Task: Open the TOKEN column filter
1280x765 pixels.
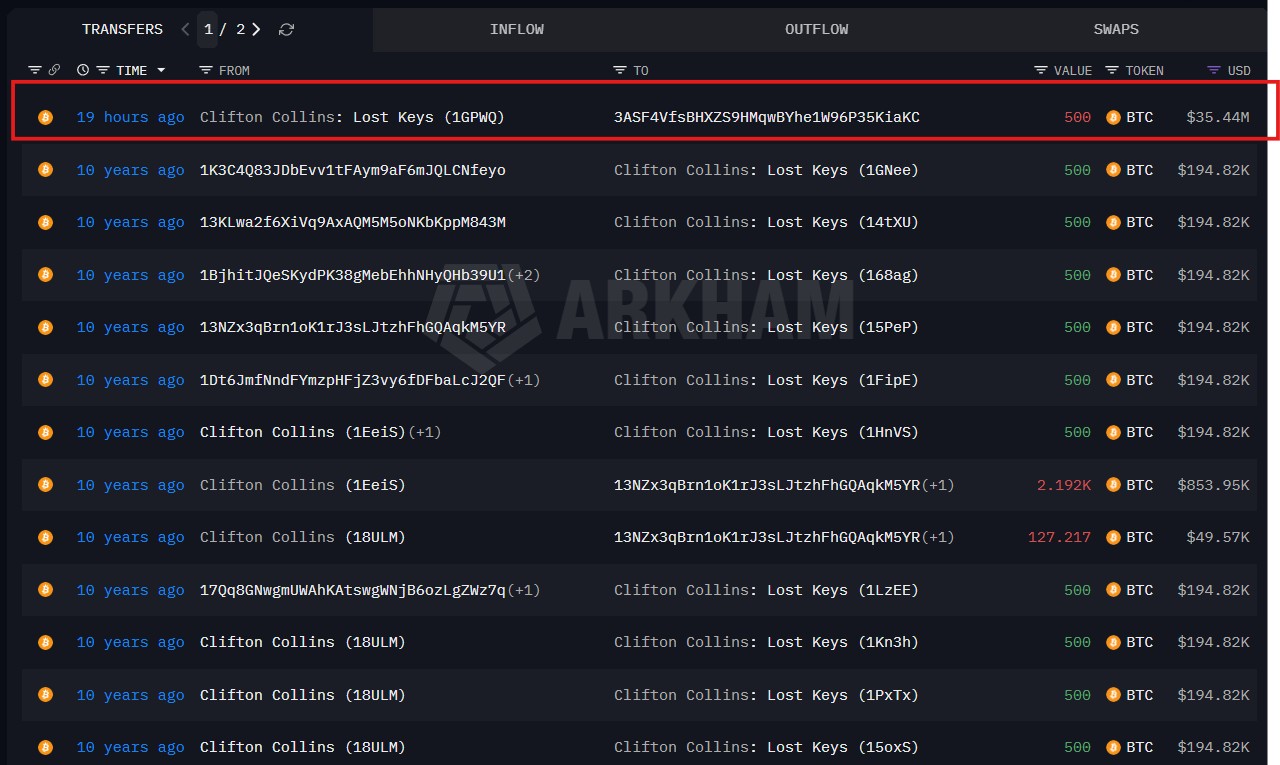Action: point(1112,70)
